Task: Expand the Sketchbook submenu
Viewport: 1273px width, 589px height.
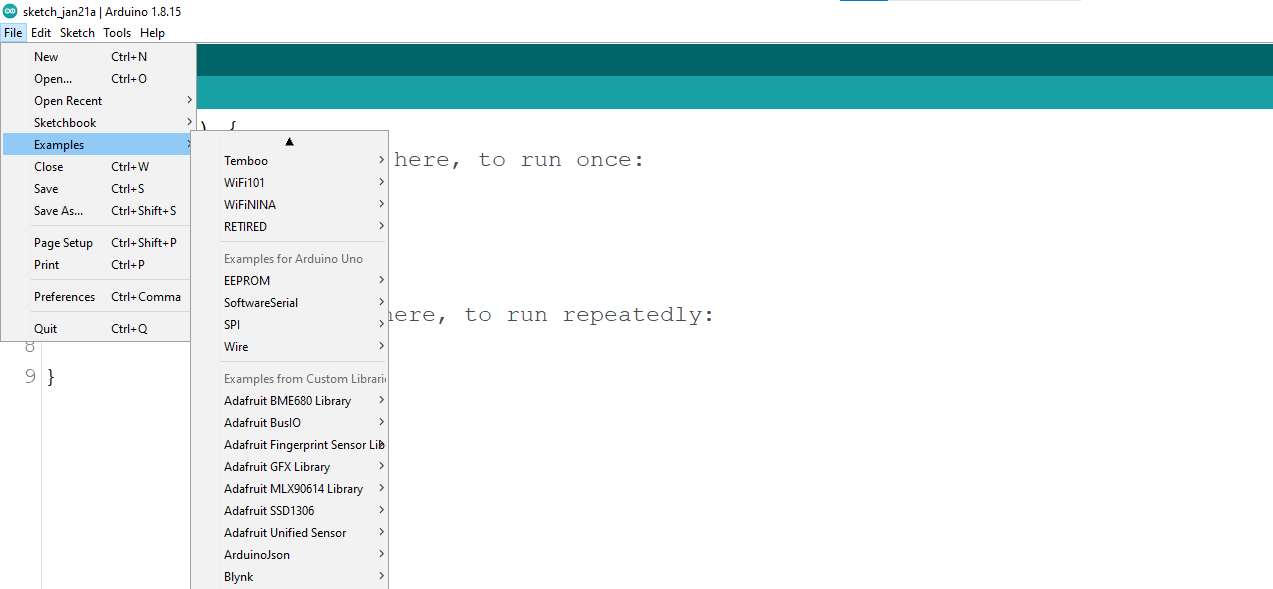Action: click(x=99, y=123)
